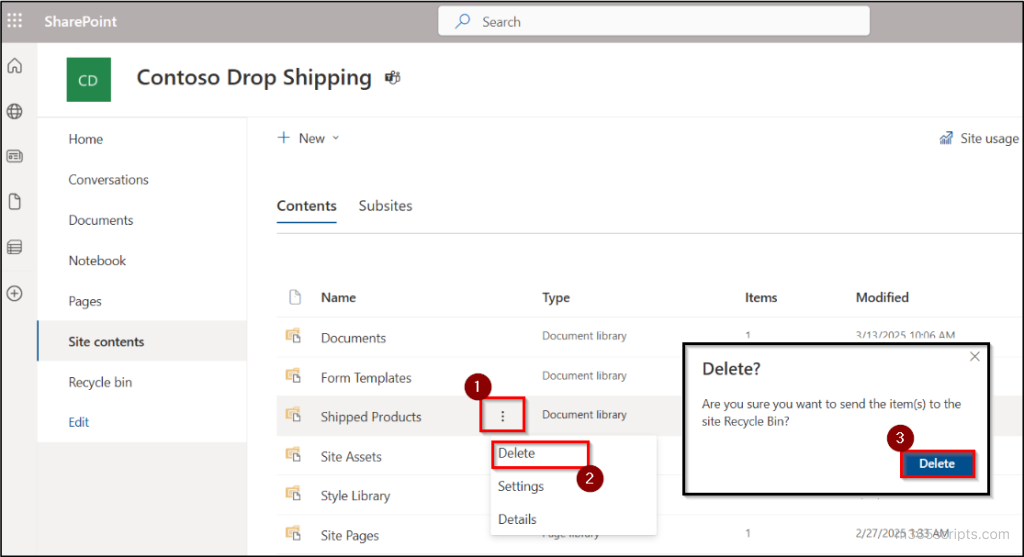Open the news feed icon in app bar
This screenshot has height=557, width=1024.
14,157
